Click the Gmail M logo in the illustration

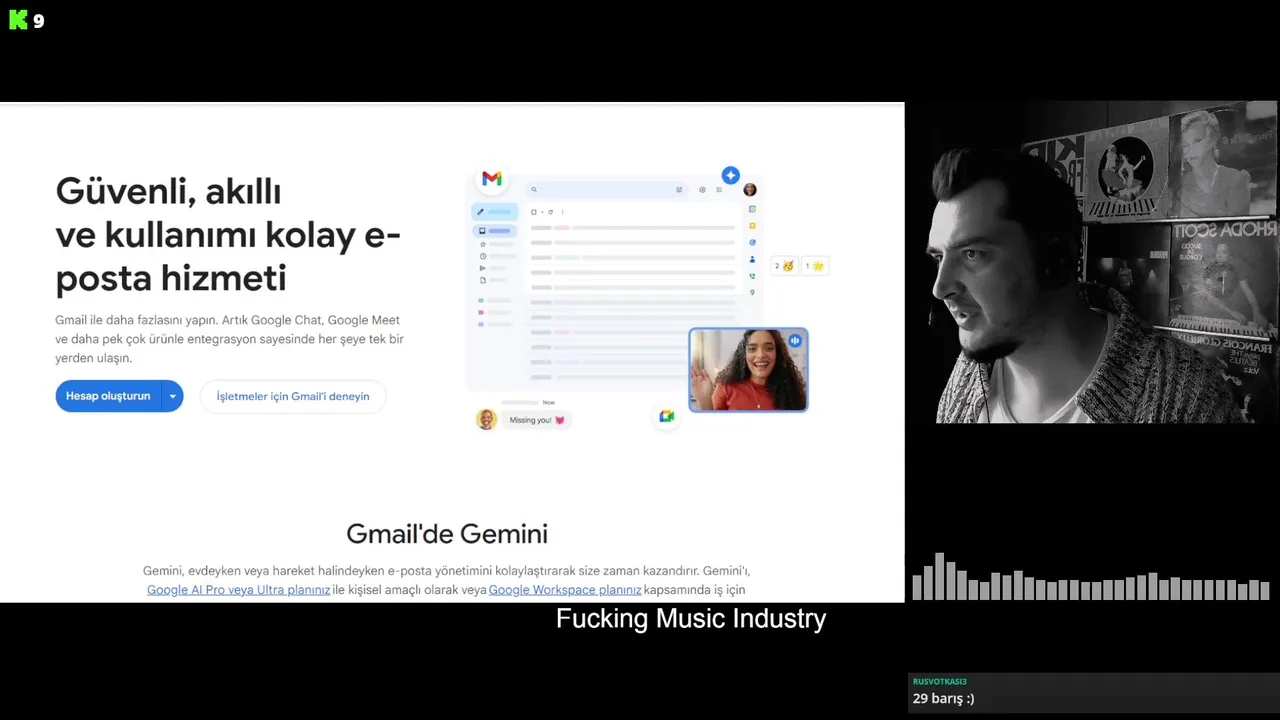491,179
